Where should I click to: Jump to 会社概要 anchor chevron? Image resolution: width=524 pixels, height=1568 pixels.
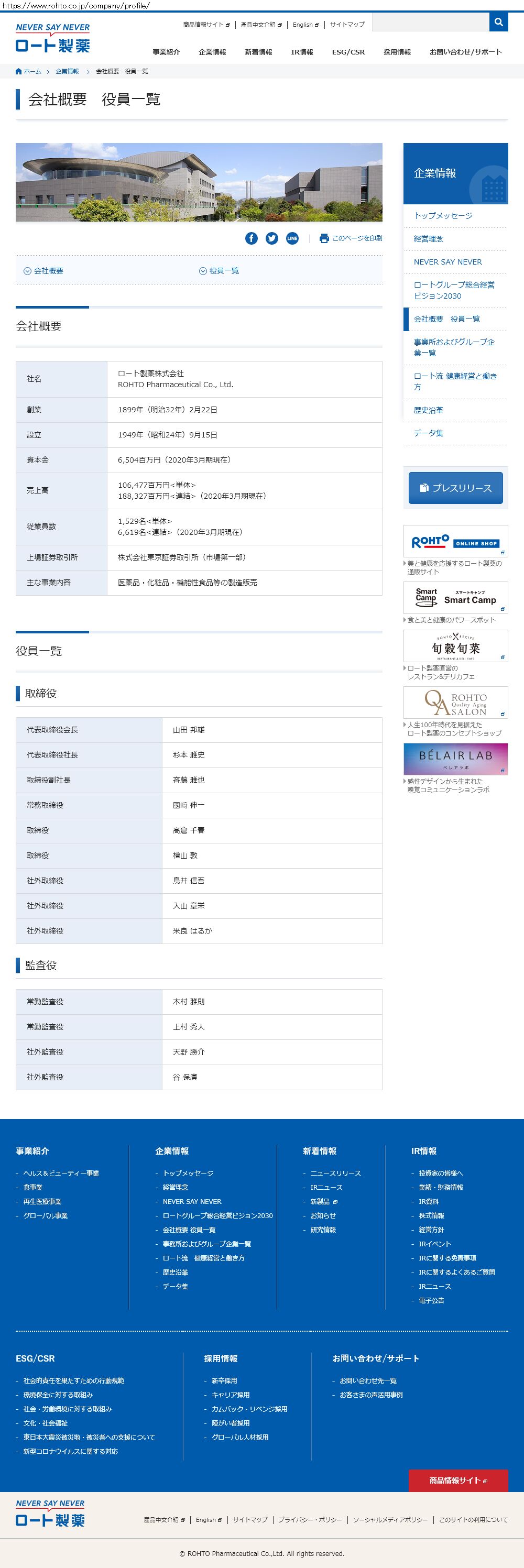(x=27, y=271)
